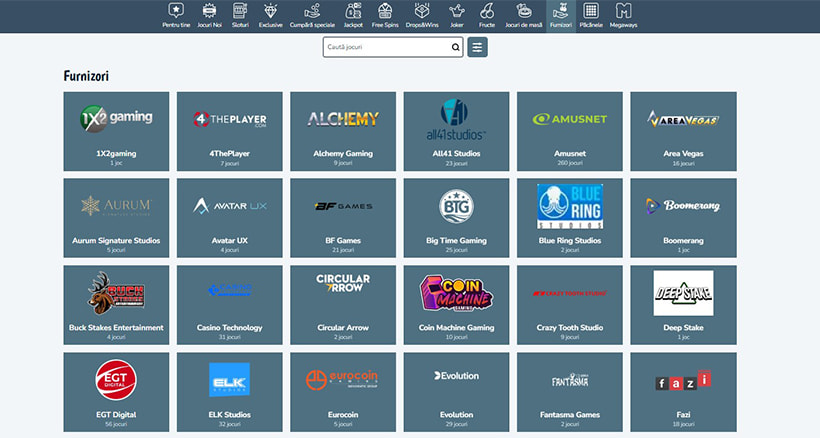The image size is (820, 438).
Task: Open Buck Stakes Entertainment provider
Action: (116, 305)
